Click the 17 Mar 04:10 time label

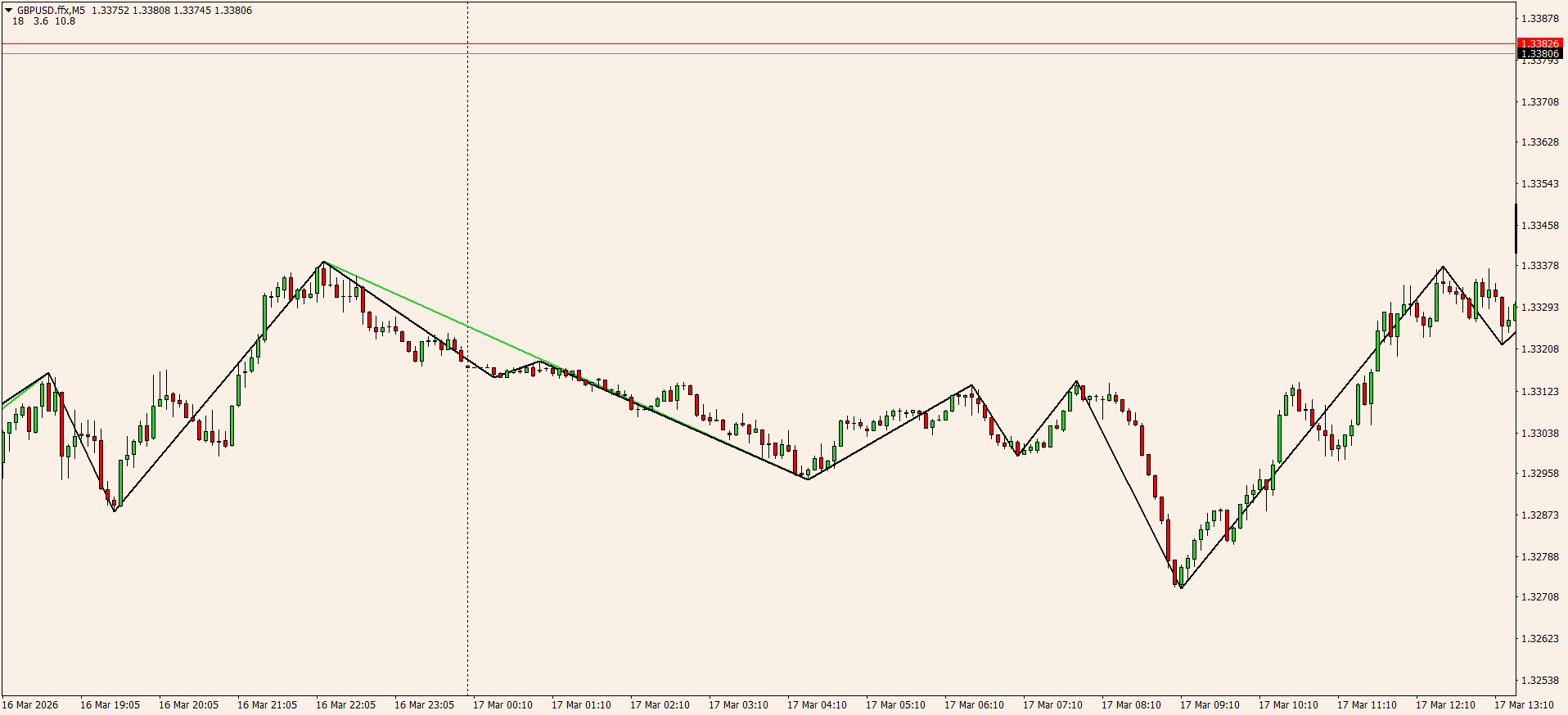click(x=817, y=705)
